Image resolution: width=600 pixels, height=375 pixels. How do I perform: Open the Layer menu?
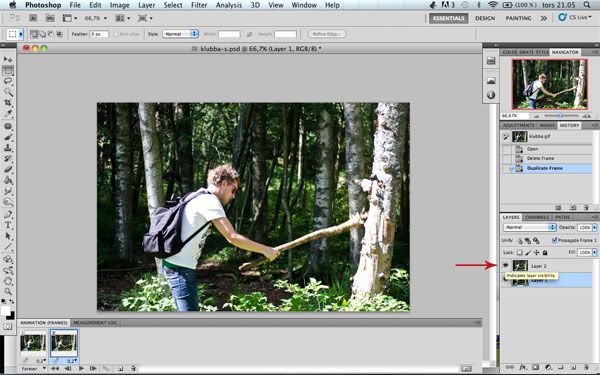pos(147,5)
